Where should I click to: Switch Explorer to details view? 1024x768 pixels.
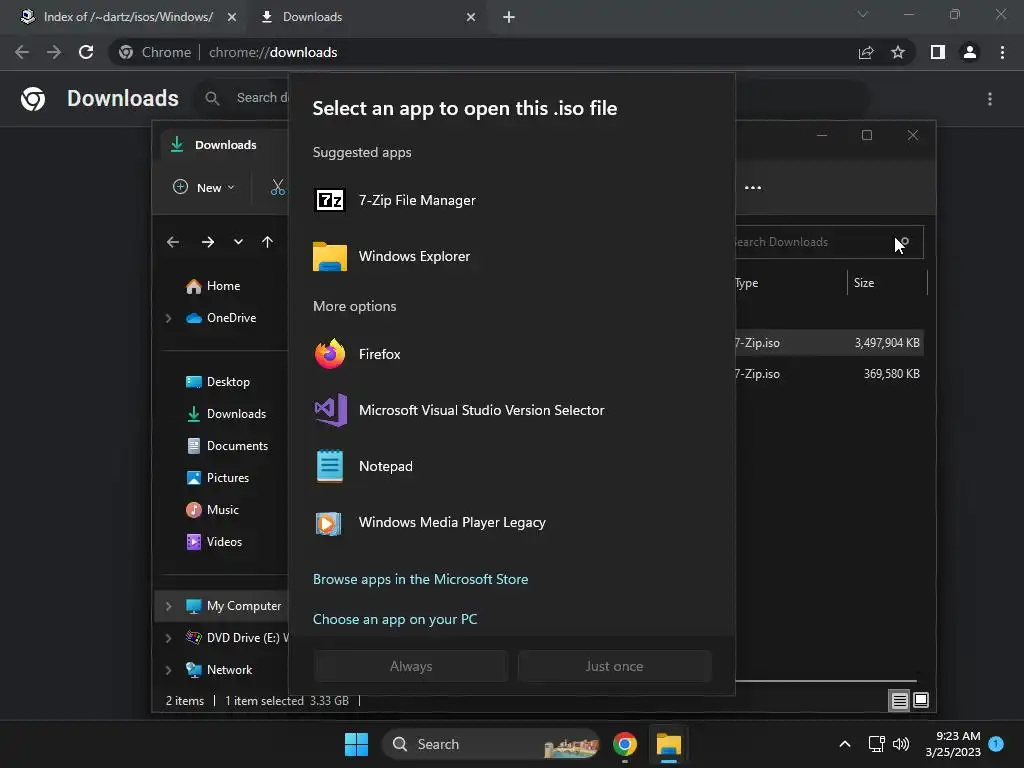pos(899,701)
